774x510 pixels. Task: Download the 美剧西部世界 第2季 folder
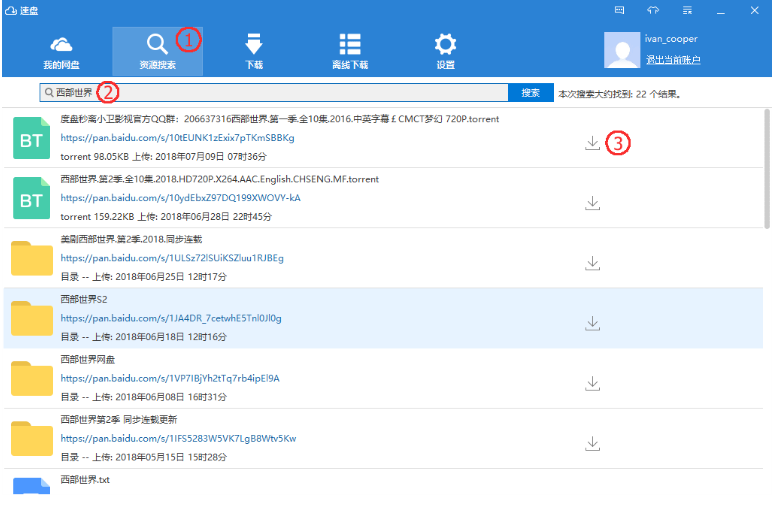(592, 263)
